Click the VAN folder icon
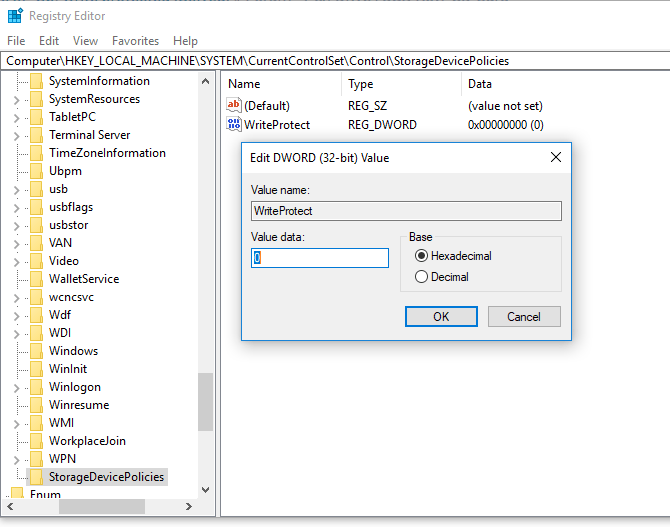Screen dimensions: 670x527 pyautogui.click(x=37, y=243)
